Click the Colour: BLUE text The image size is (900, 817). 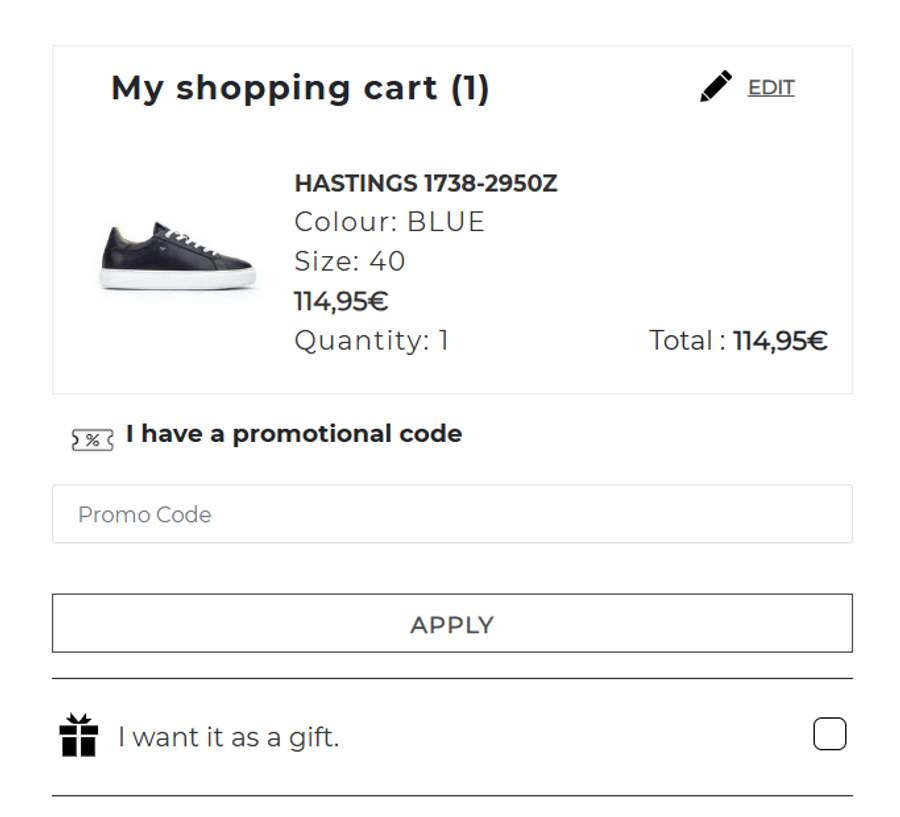click(x=389, y=222)
